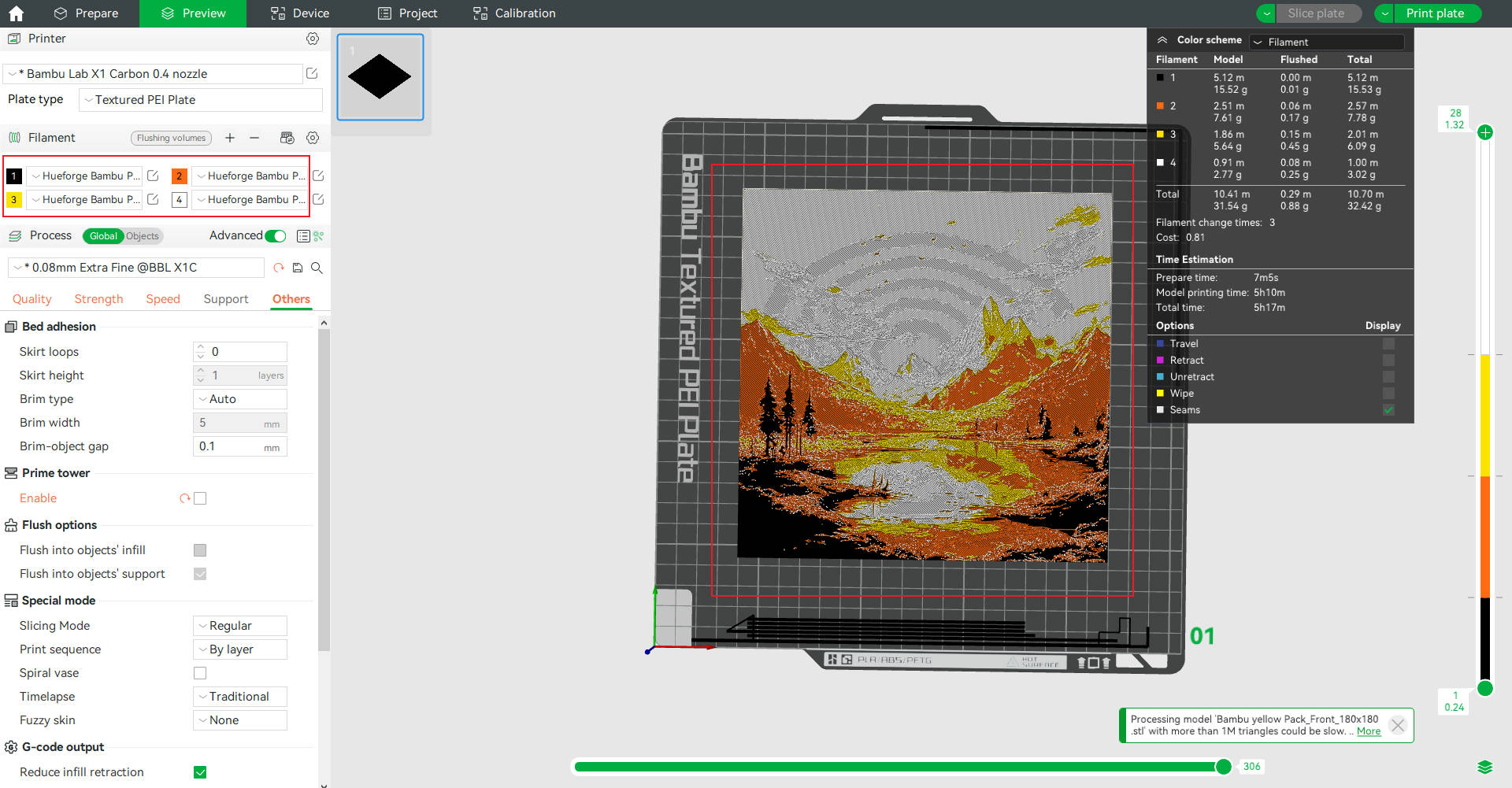Open the Print sequence dropdown

240,649
